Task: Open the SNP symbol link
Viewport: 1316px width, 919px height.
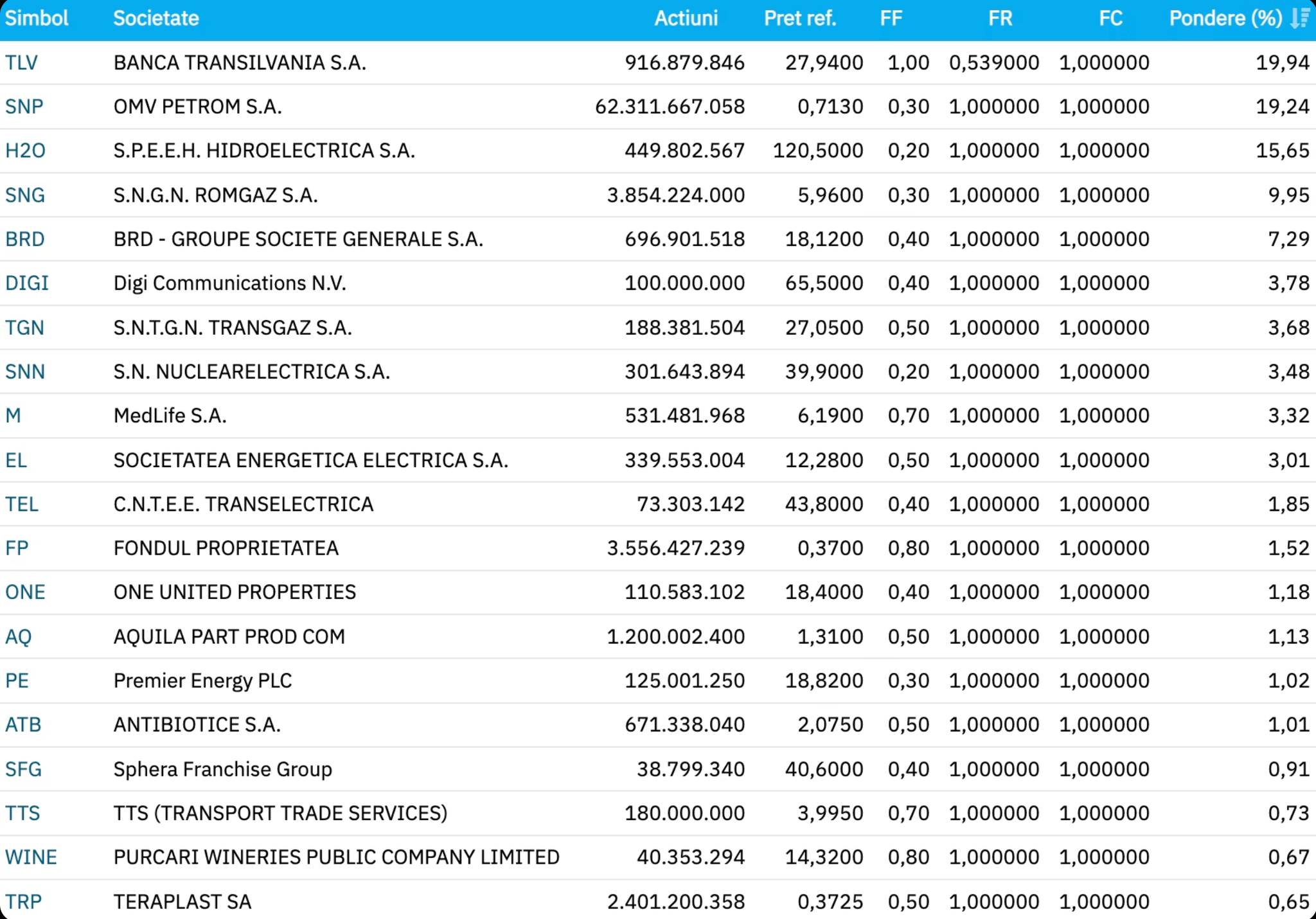Action: [x=24, y=107]
